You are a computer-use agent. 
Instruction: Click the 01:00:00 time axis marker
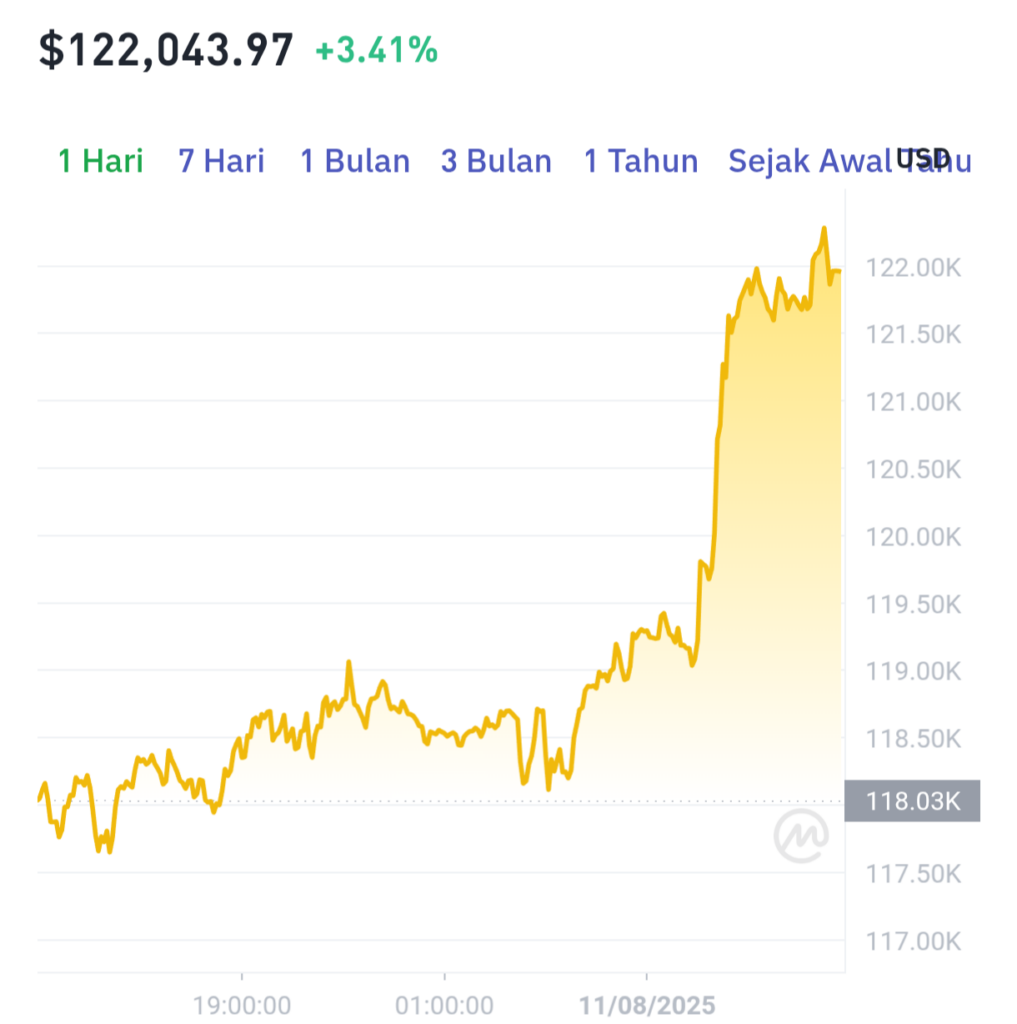444,1006
